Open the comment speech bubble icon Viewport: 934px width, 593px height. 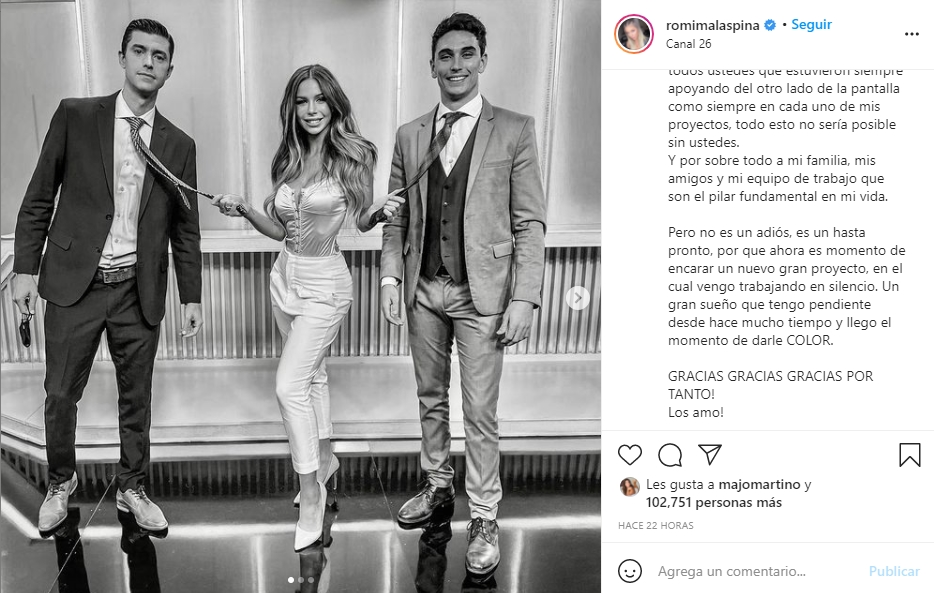click(x=670, y=455)
